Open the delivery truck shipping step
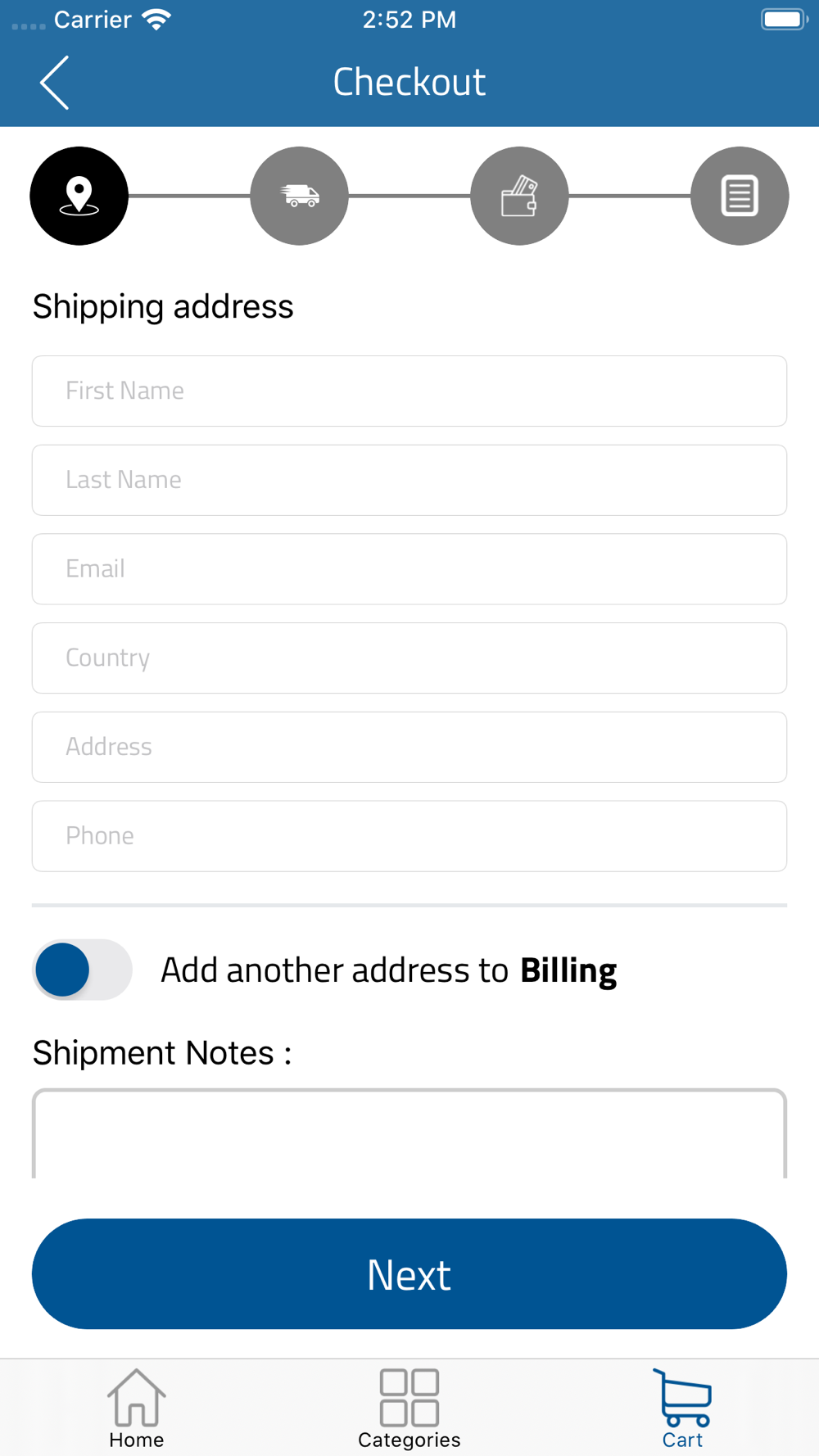The width and height of the screenshot is (819, 1456). [299, 196]
